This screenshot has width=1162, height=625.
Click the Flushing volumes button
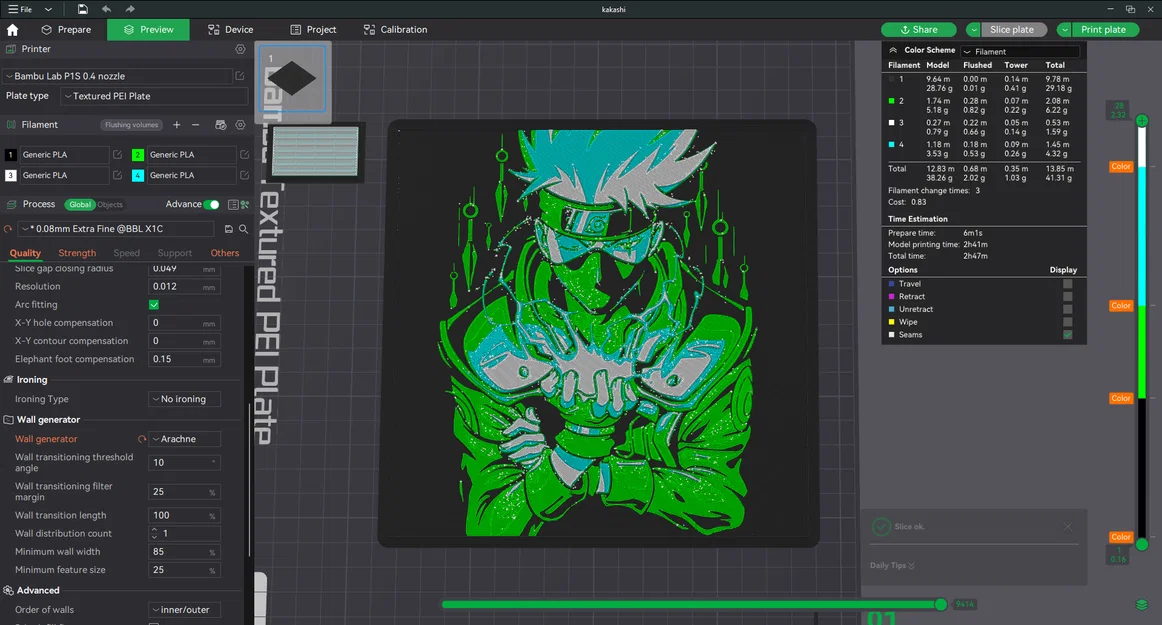point(131,125)
